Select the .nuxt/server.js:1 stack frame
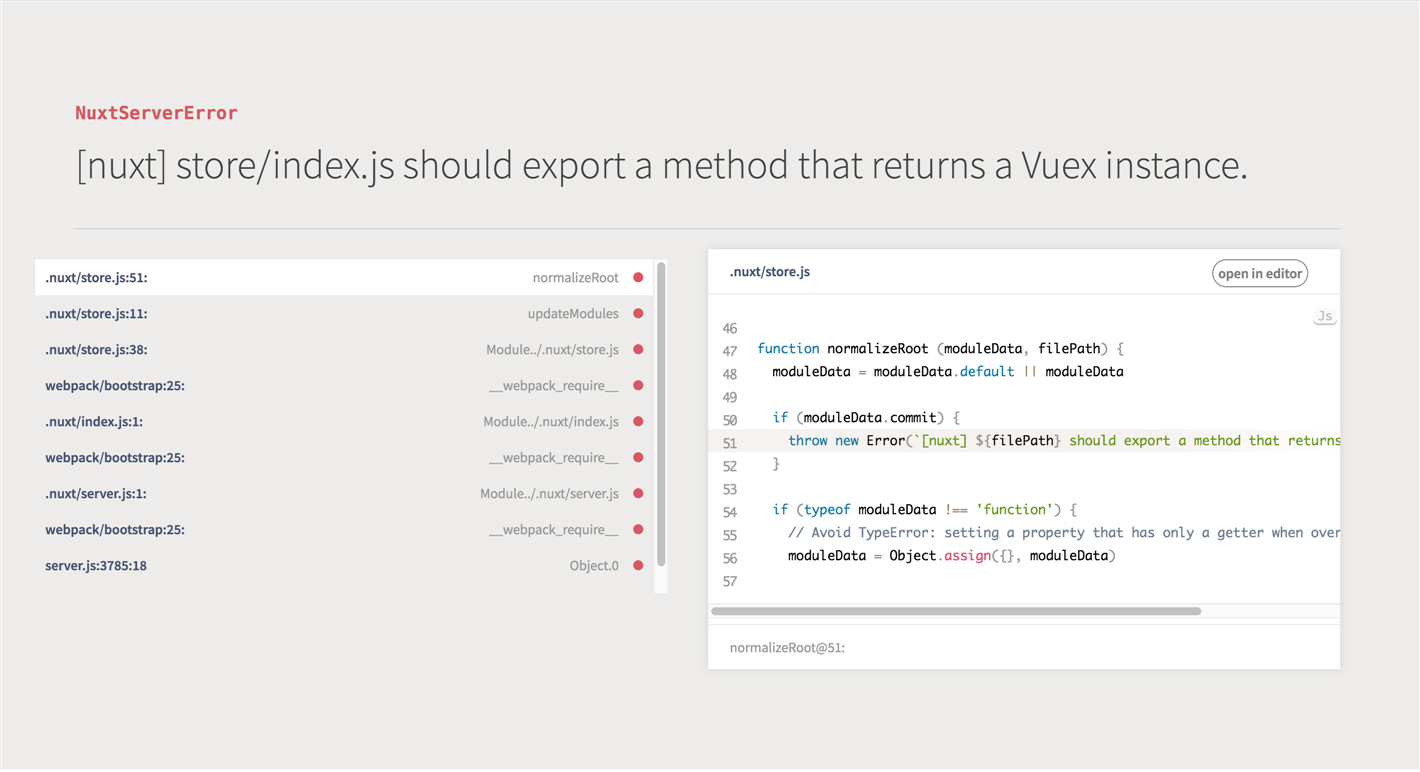Screen dimensions: 1420x772 344,494
